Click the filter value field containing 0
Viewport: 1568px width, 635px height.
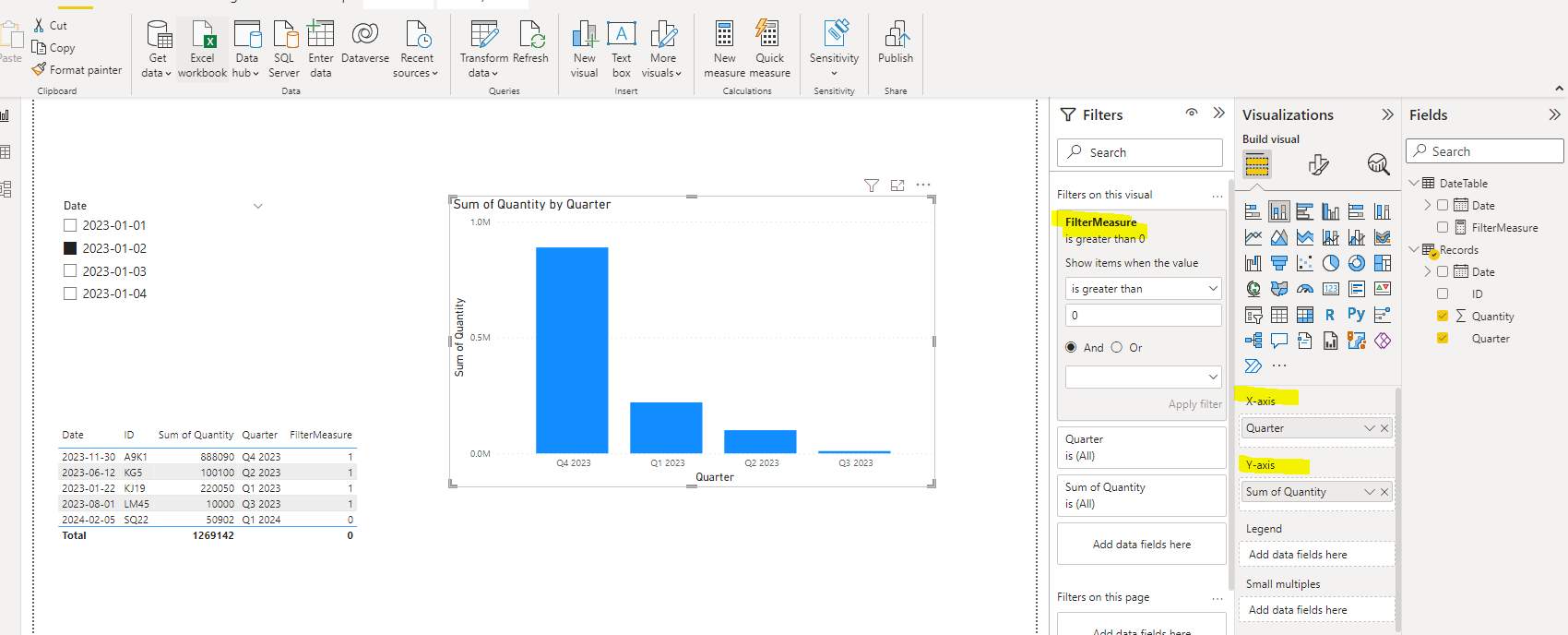(1144, 315)
